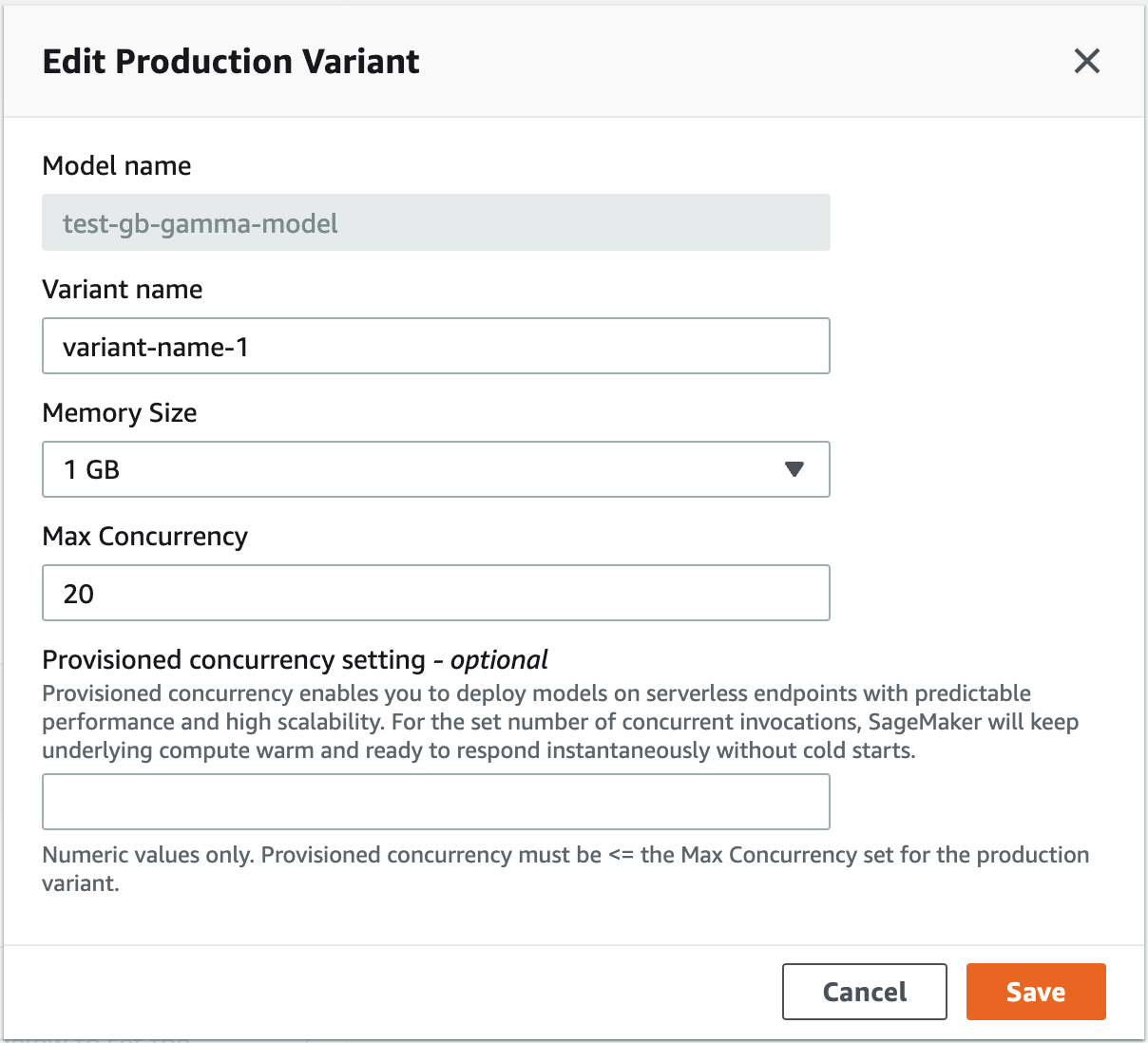Click the Provisioned concurrency setting heading
Viewport: 1148px width, 1043px height.
[234, 659]
